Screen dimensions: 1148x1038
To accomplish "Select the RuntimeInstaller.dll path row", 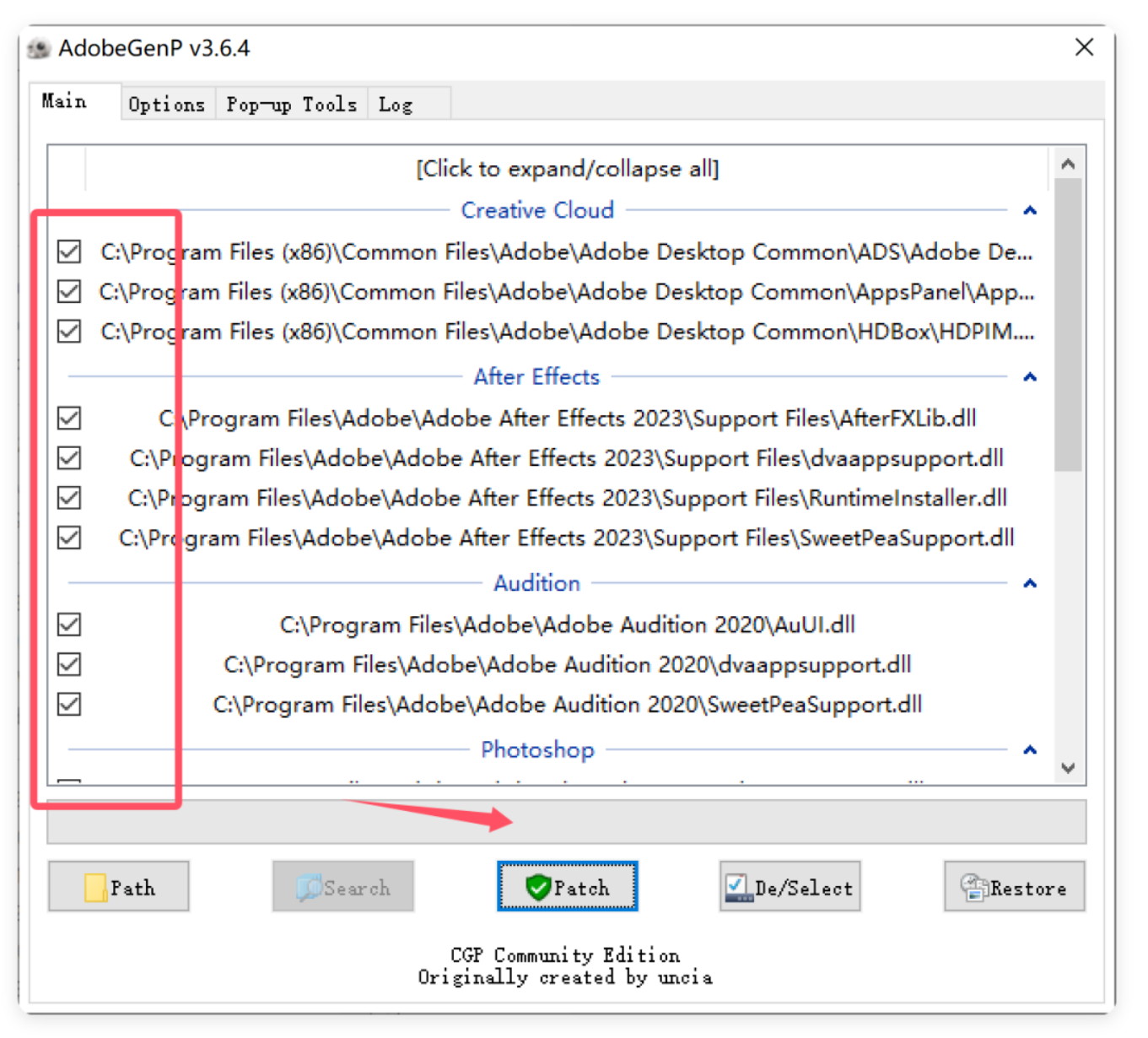I will point(567,498).
